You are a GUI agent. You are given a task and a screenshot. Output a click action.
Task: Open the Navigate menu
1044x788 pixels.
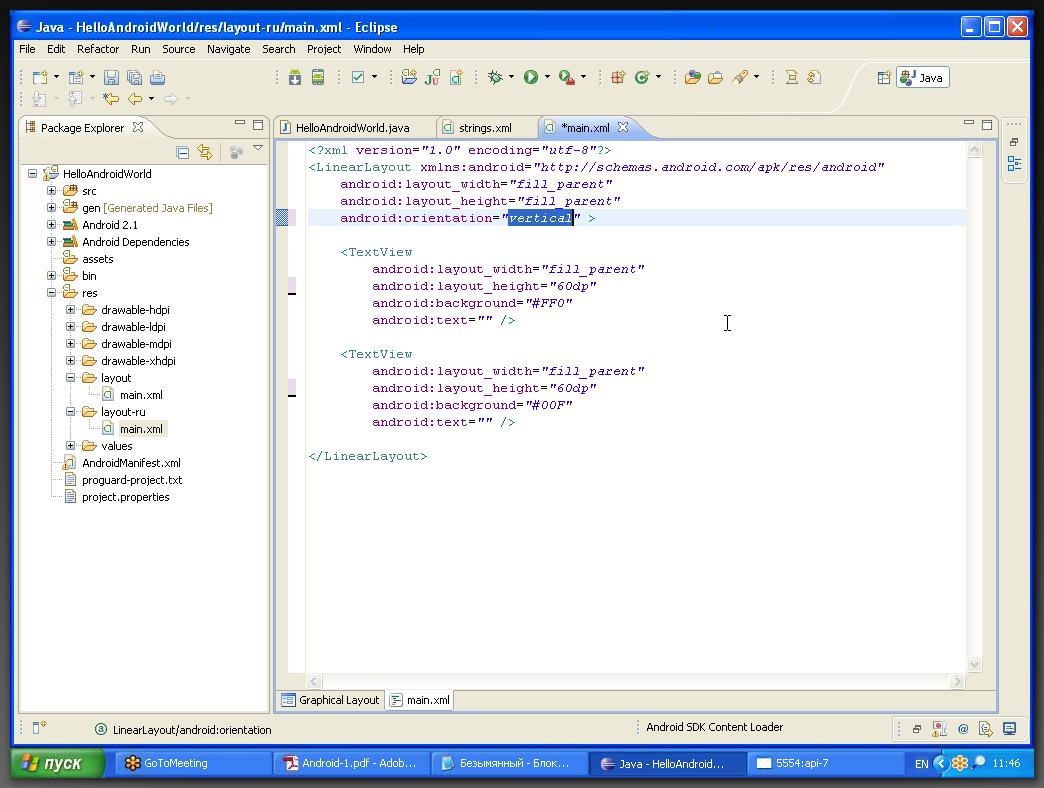[x=228, y=49]
